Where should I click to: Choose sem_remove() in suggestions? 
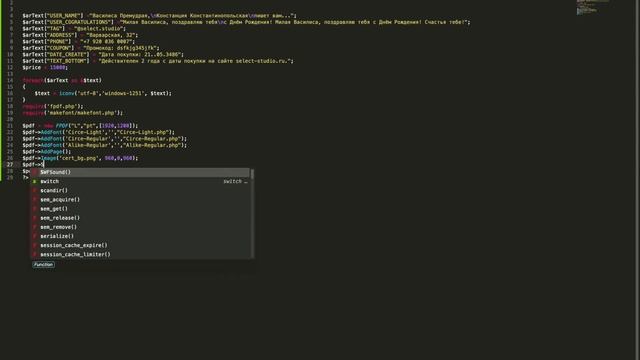tap(141, 227)
